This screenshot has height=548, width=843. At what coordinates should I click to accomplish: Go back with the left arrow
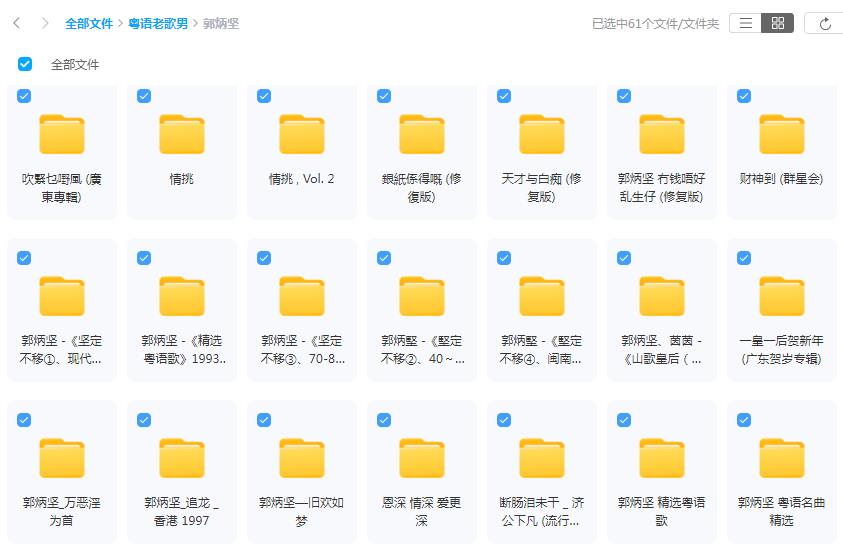click(x=17, y=23)
